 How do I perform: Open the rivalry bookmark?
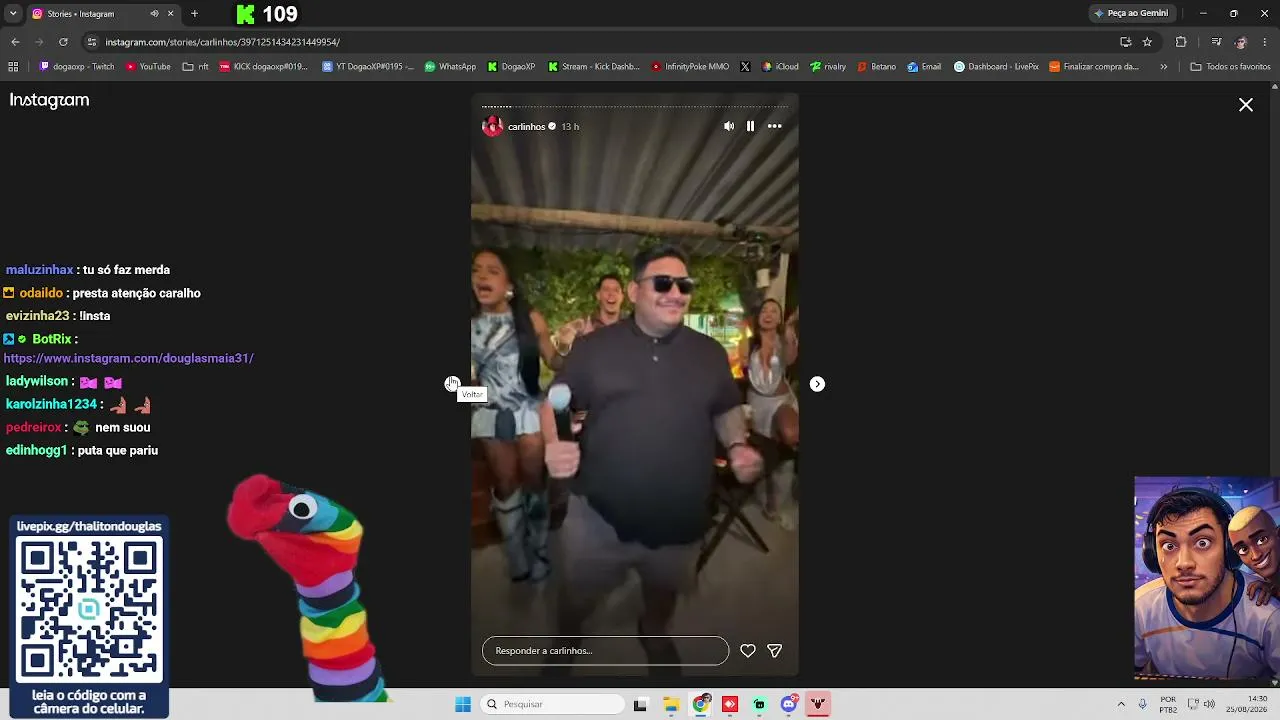pos(828,67)
